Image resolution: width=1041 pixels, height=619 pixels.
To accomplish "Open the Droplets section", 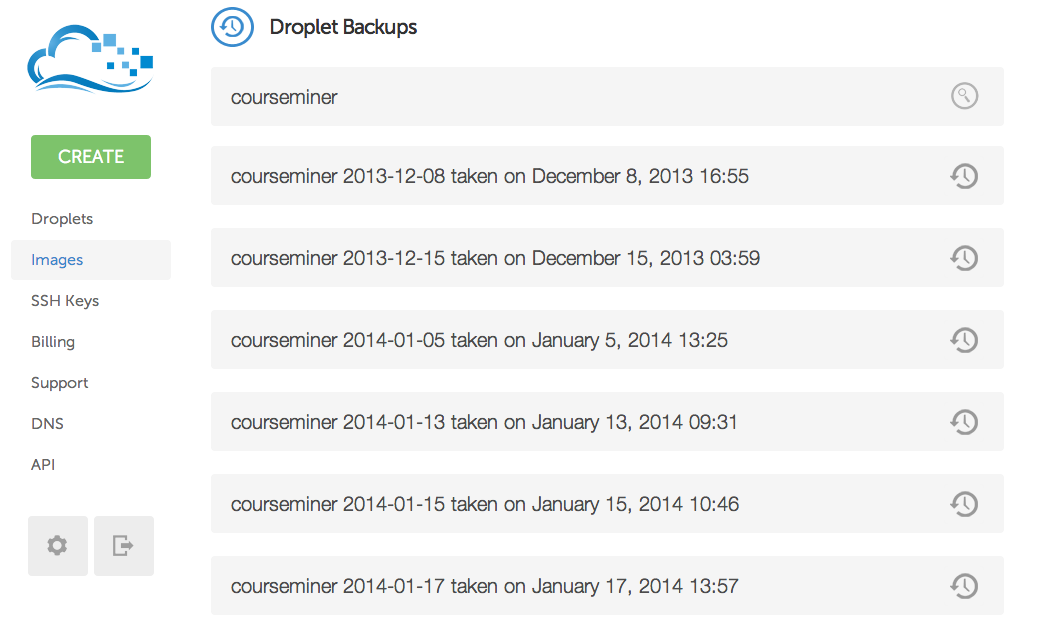I will [62, 219].
